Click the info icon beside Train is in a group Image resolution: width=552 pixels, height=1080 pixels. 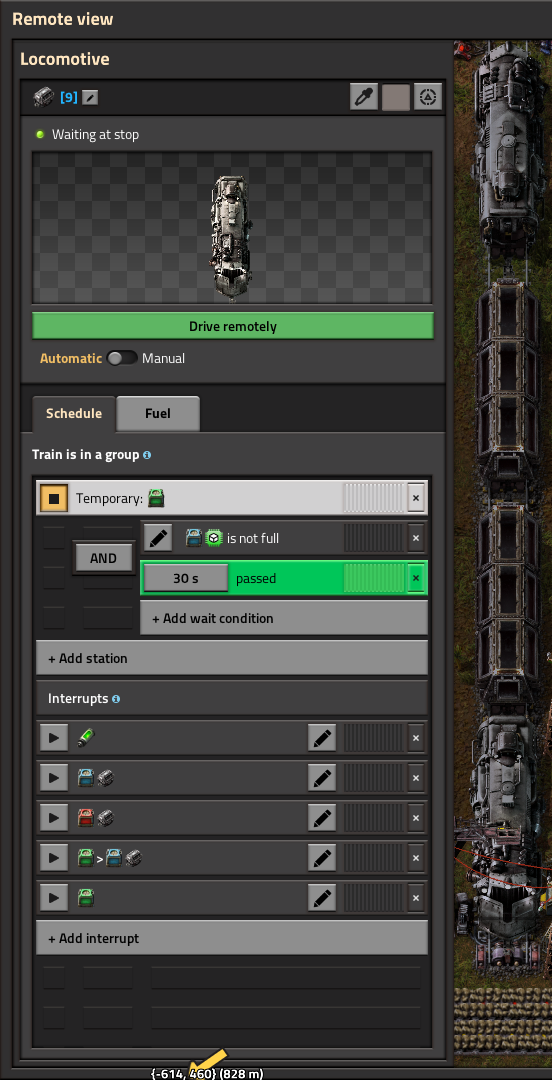pyautogui.click(x=147, y=455)
